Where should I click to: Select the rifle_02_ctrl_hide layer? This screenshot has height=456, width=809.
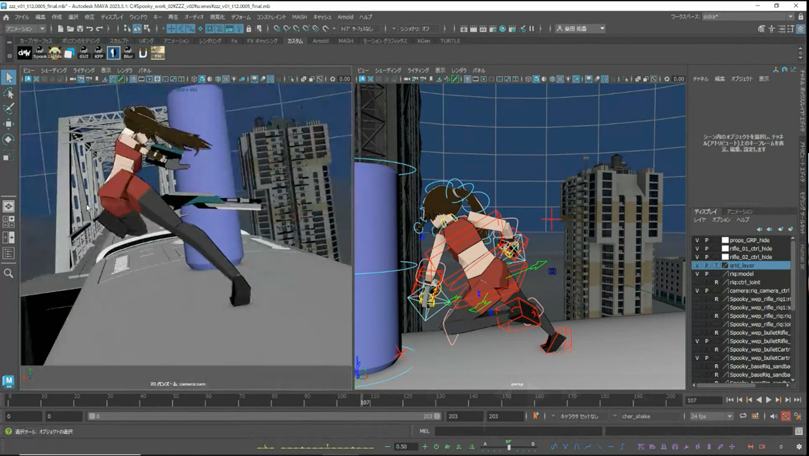(x=750, y=257)
